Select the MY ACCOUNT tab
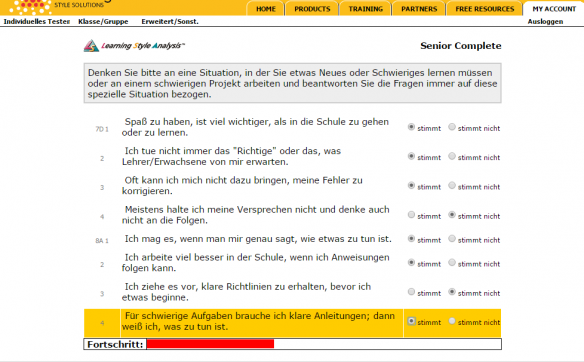Viewport: 584px width, 362px height. coord(554,9)
